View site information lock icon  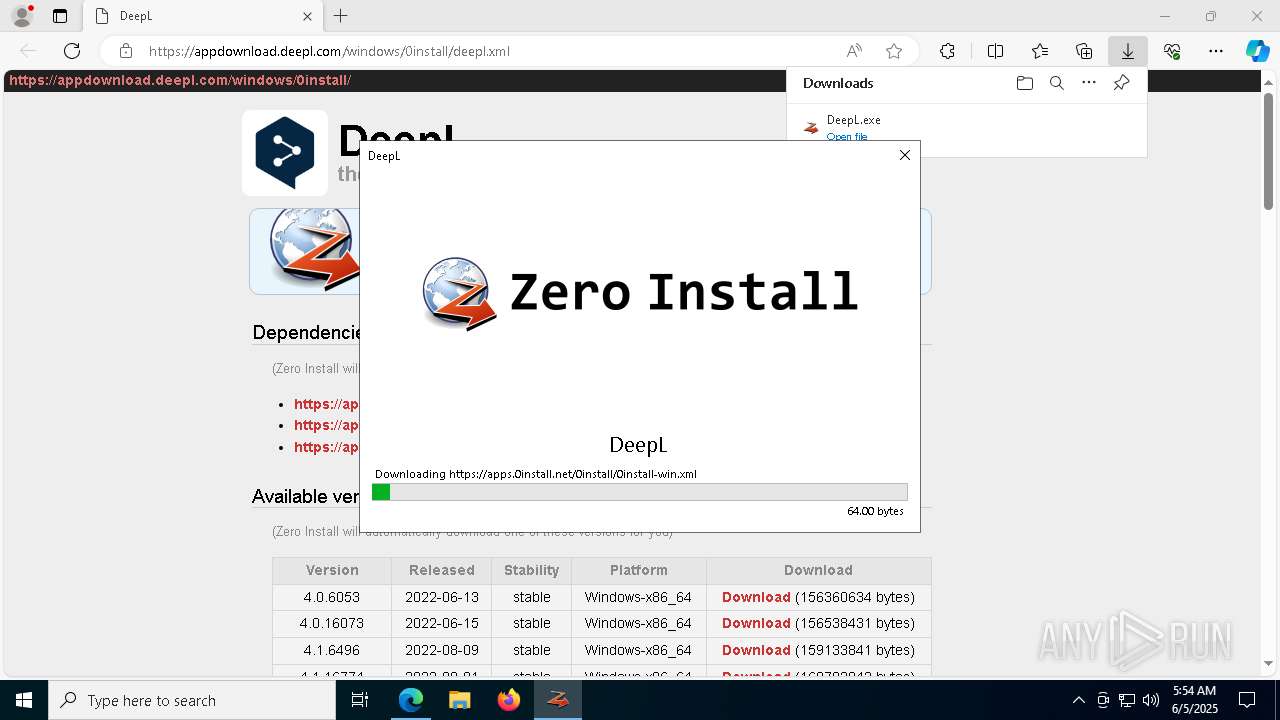click(x=125, y=51)
